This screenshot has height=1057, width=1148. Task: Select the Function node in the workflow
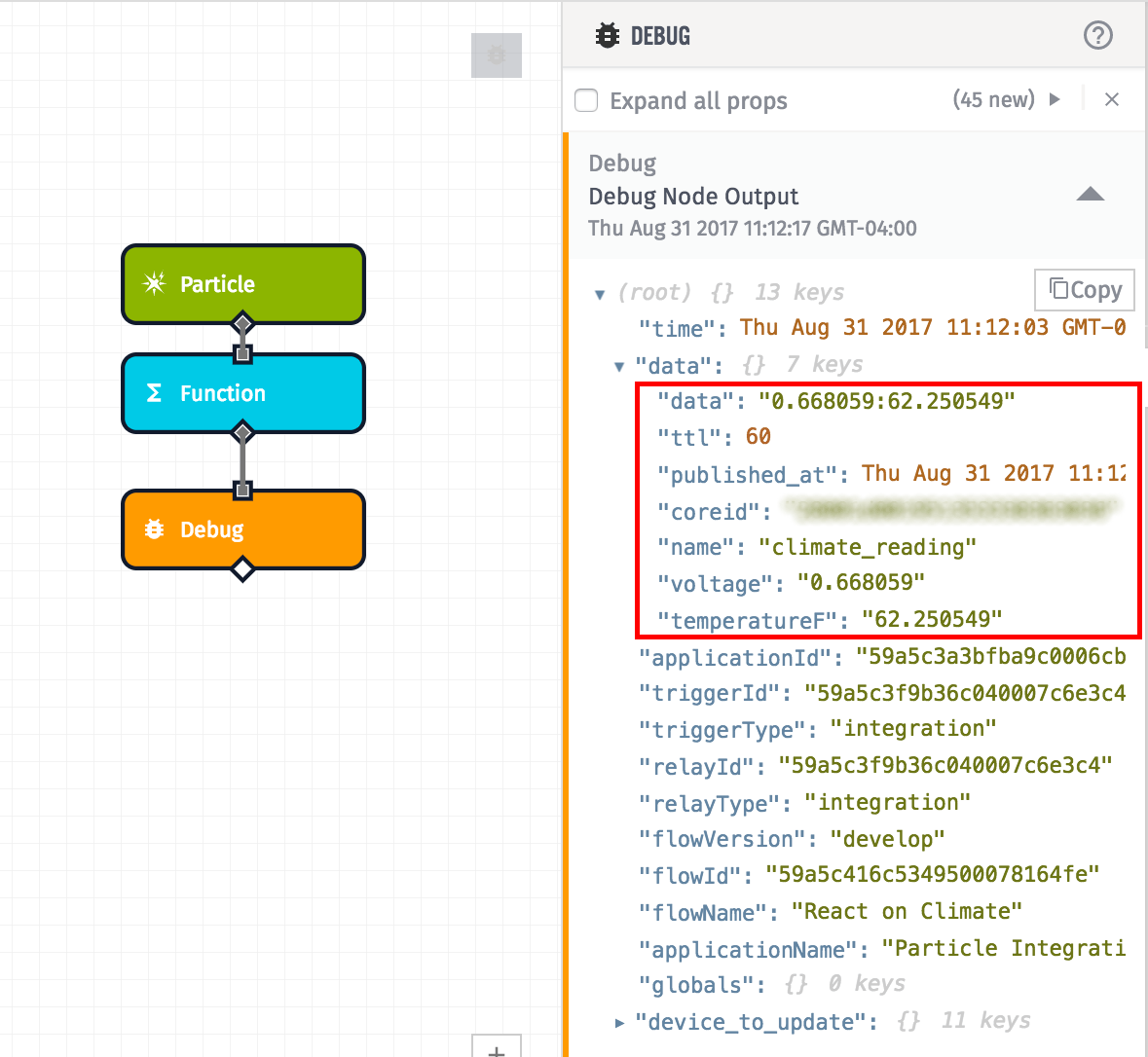(x=242, y=393)
